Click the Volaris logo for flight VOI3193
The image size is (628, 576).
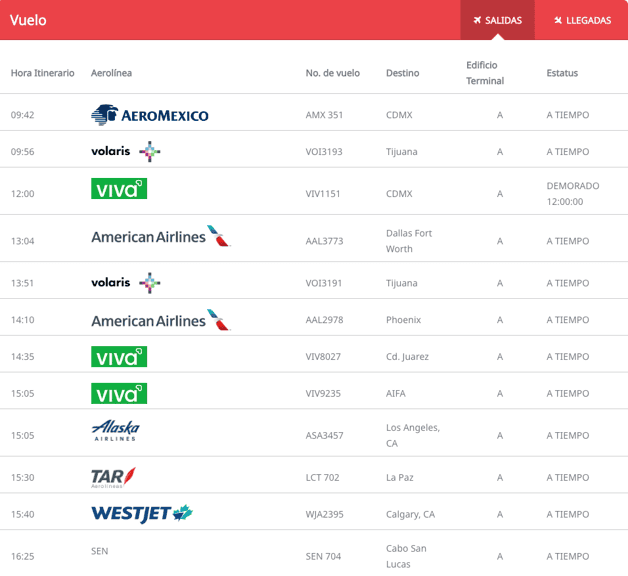point(126,152)
